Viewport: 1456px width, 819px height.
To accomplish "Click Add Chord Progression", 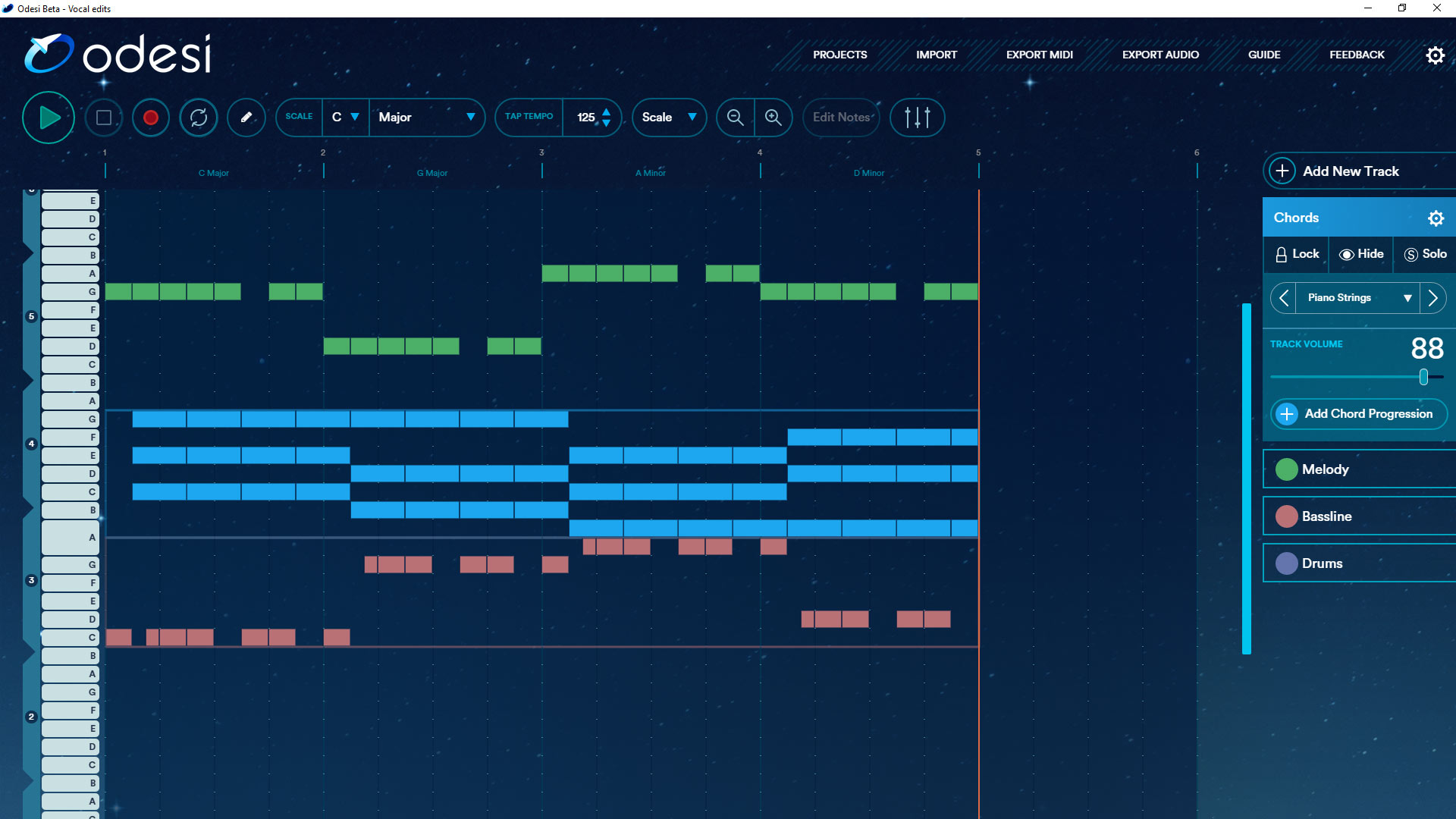I will (x=1358, y=414).
